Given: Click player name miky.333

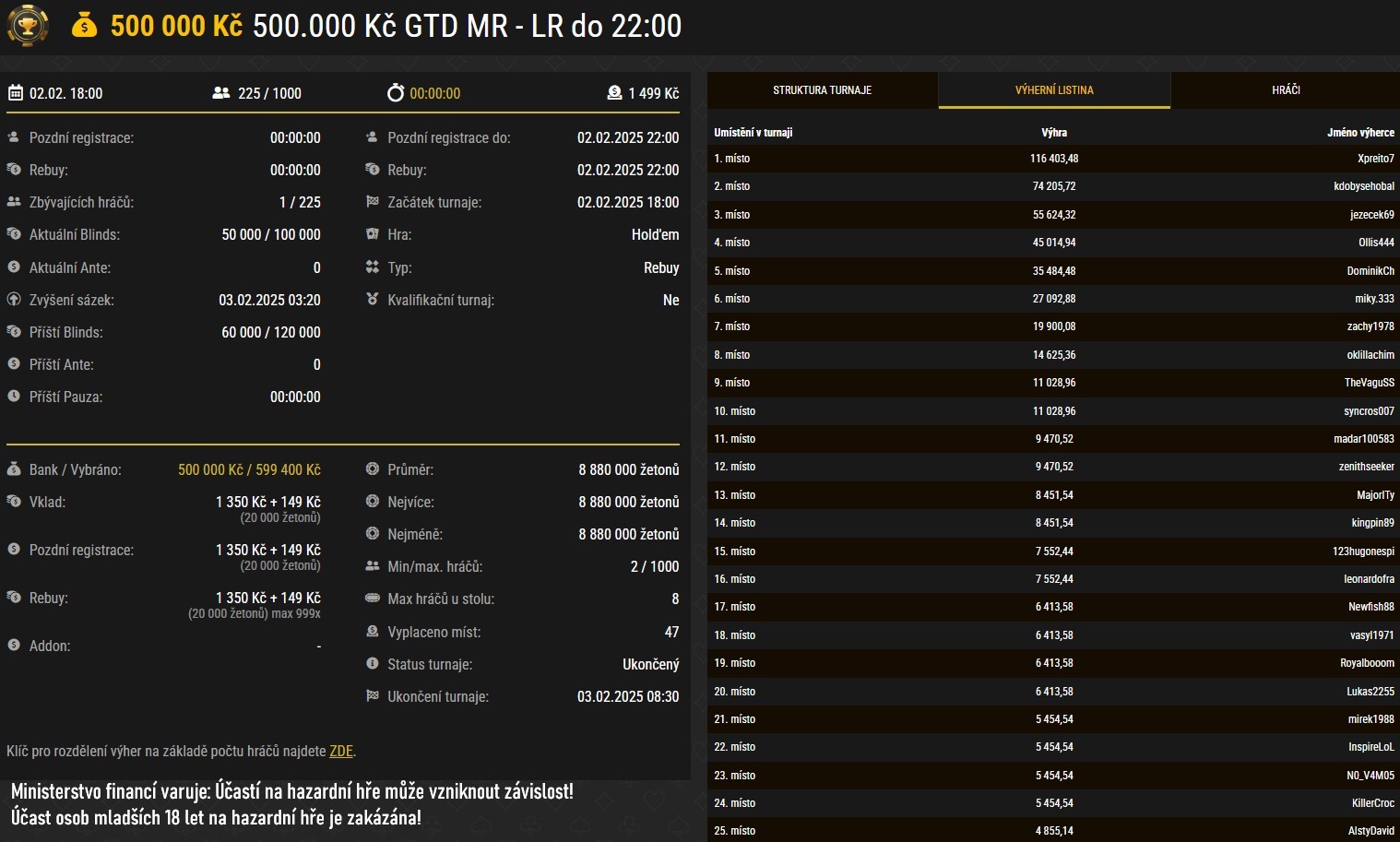Looking at the screenshot, I should (x=1374, y=299).
